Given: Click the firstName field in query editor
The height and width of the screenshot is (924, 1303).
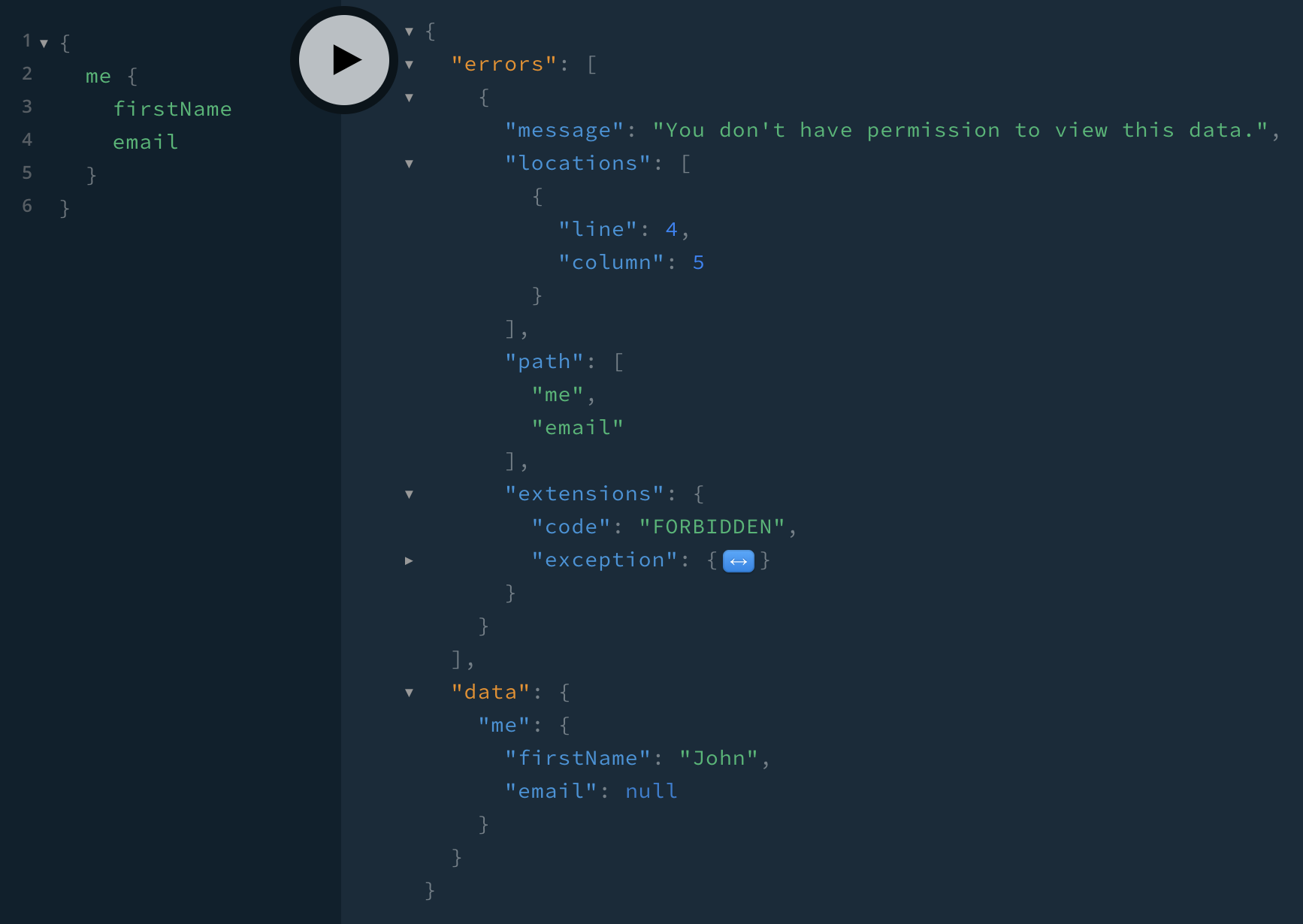Looking at the screenshot, I should [x=172, y=109].
